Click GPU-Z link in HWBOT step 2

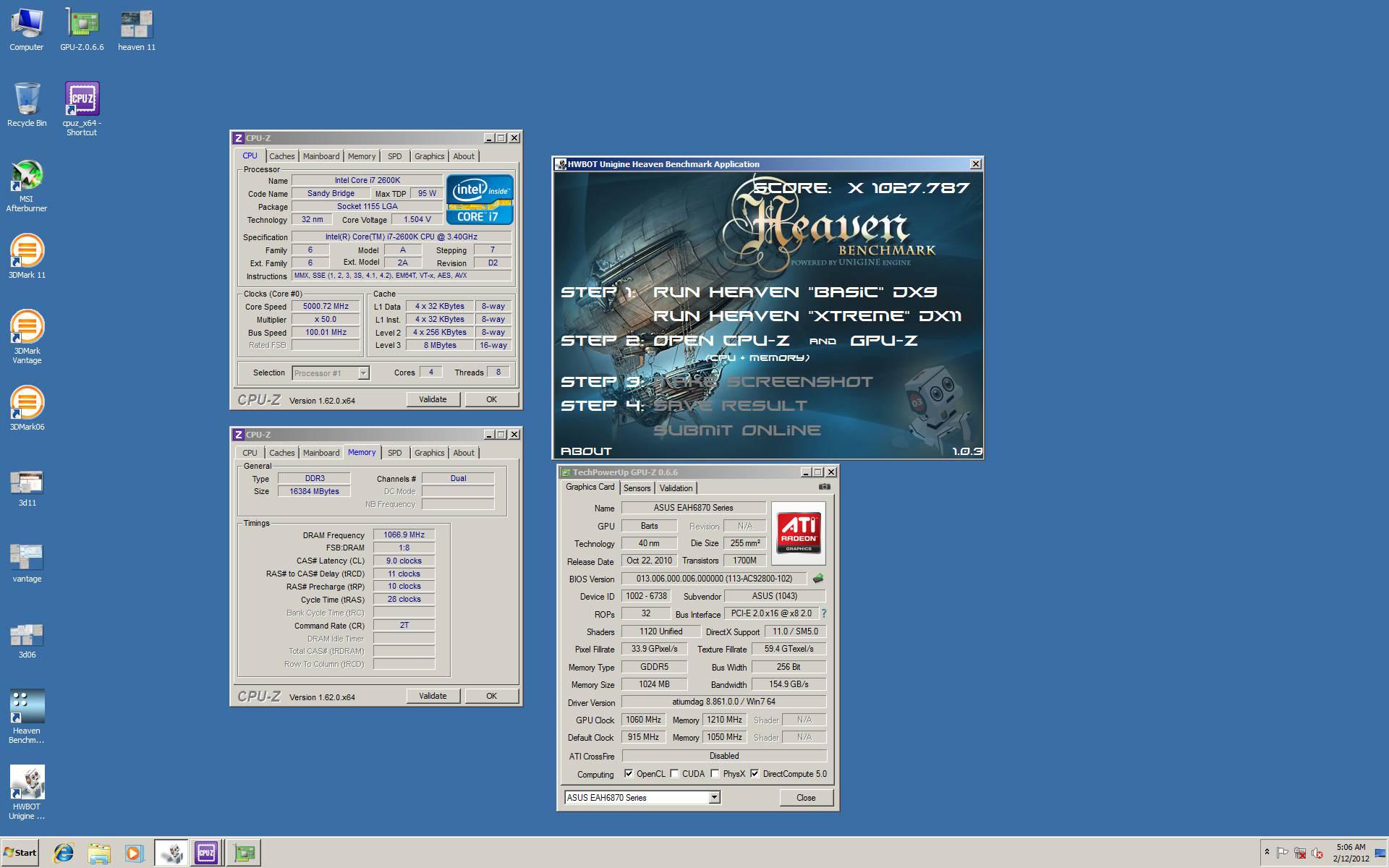coord(884,340)
